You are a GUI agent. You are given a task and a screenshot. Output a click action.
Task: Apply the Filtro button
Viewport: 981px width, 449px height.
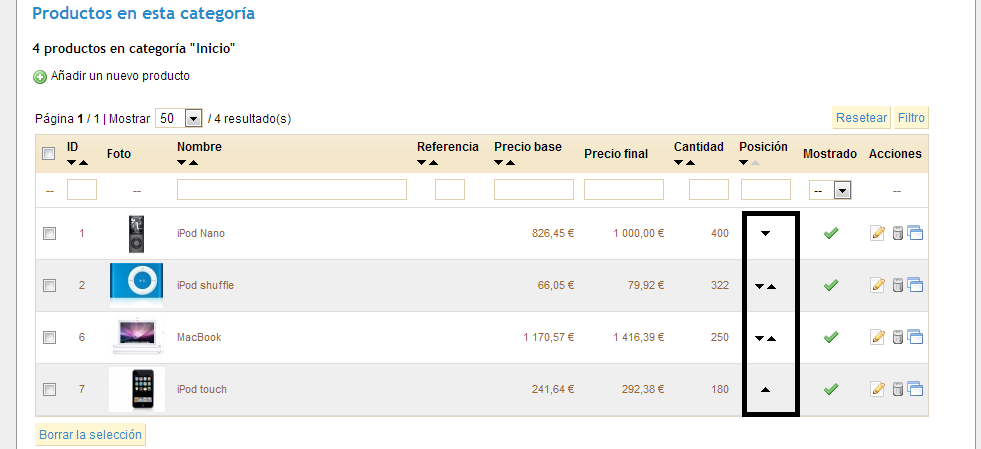tap(910, 118)
